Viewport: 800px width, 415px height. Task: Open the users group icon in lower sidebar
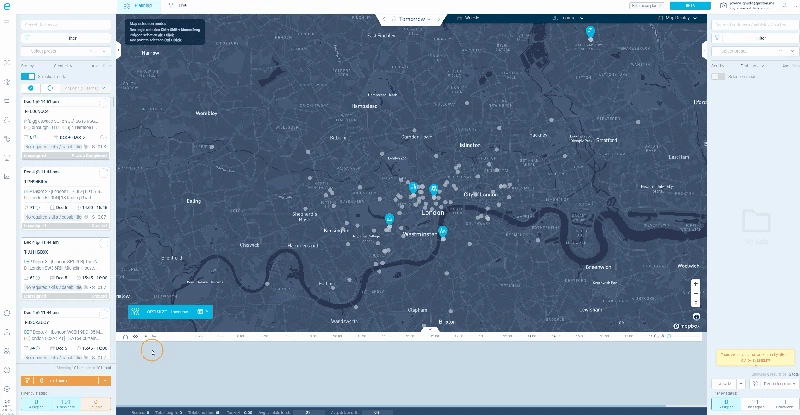click(x=7, y=351)
